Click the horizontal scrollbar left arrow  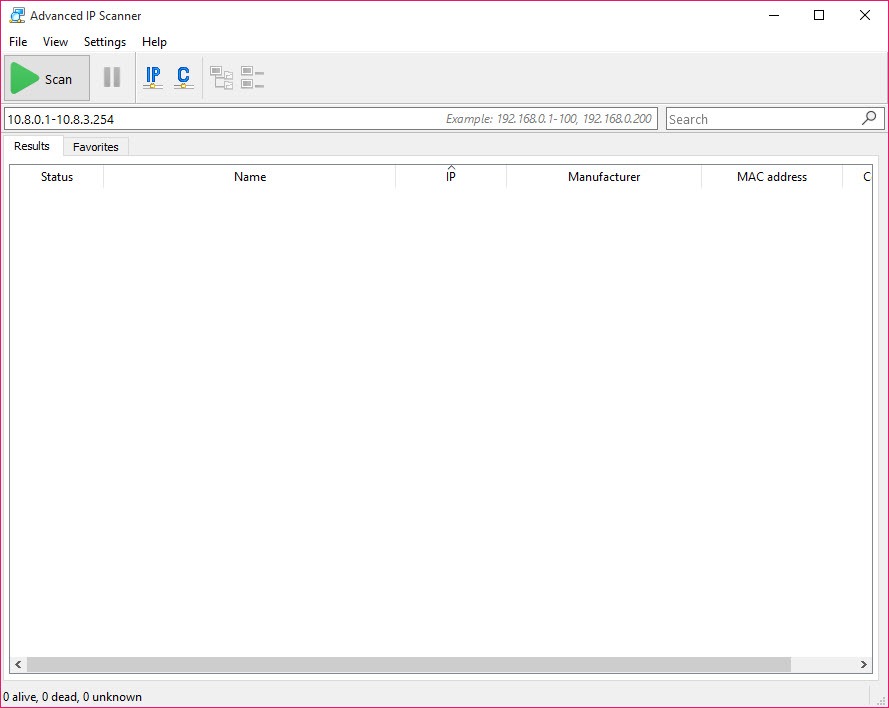click(x=18, y=664)
